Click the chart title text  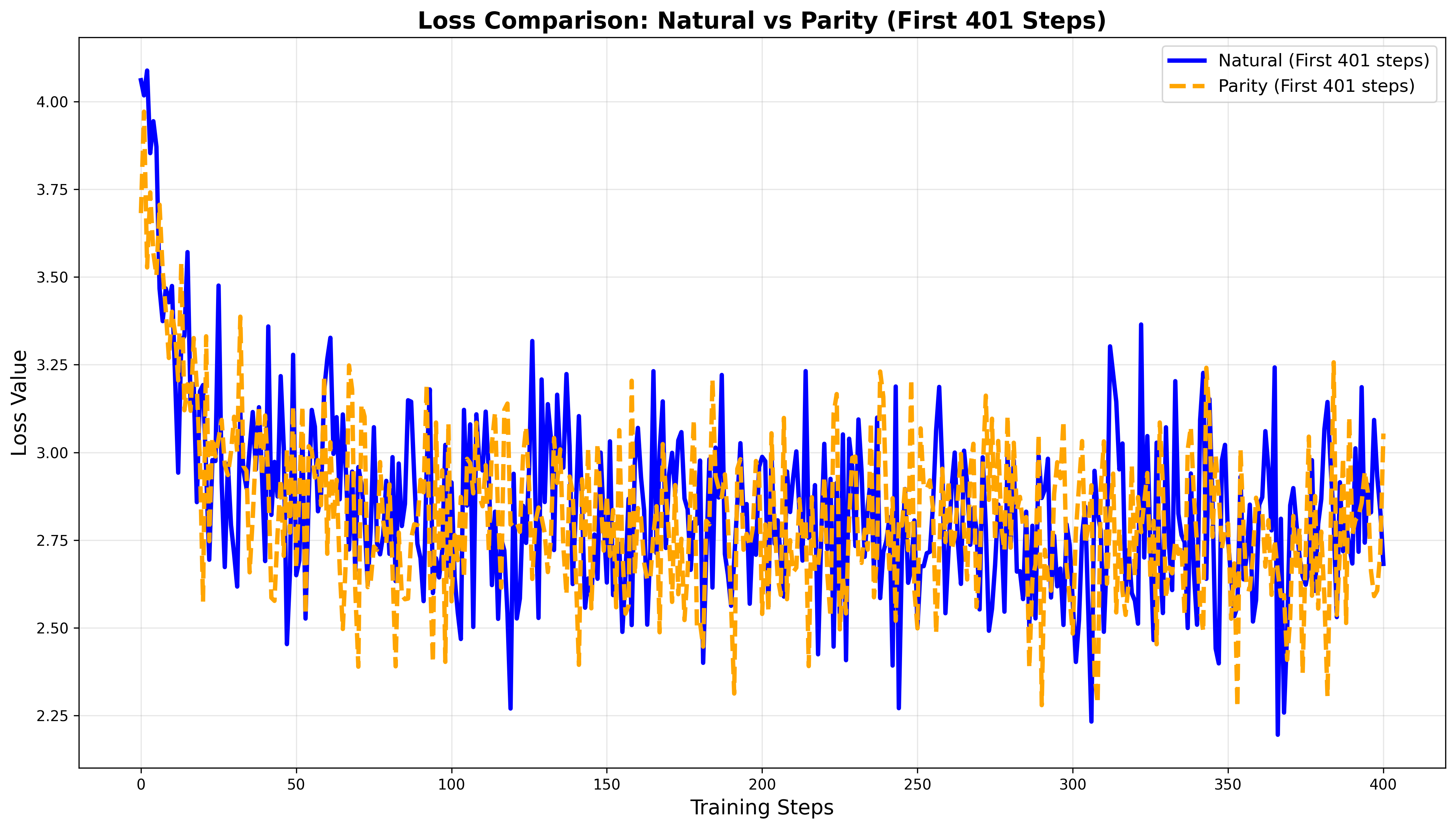(x=762, y=21)
